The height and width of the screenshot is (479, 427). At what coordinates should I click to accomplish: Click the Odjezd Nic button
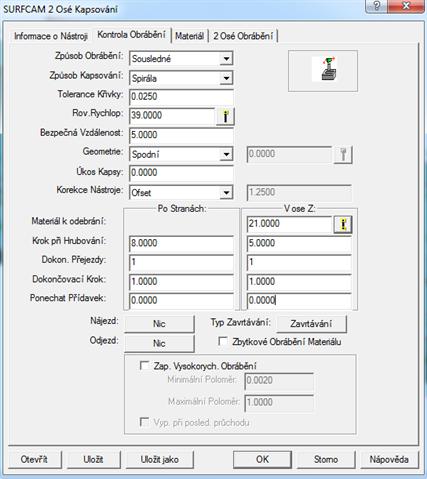point(159,343)
